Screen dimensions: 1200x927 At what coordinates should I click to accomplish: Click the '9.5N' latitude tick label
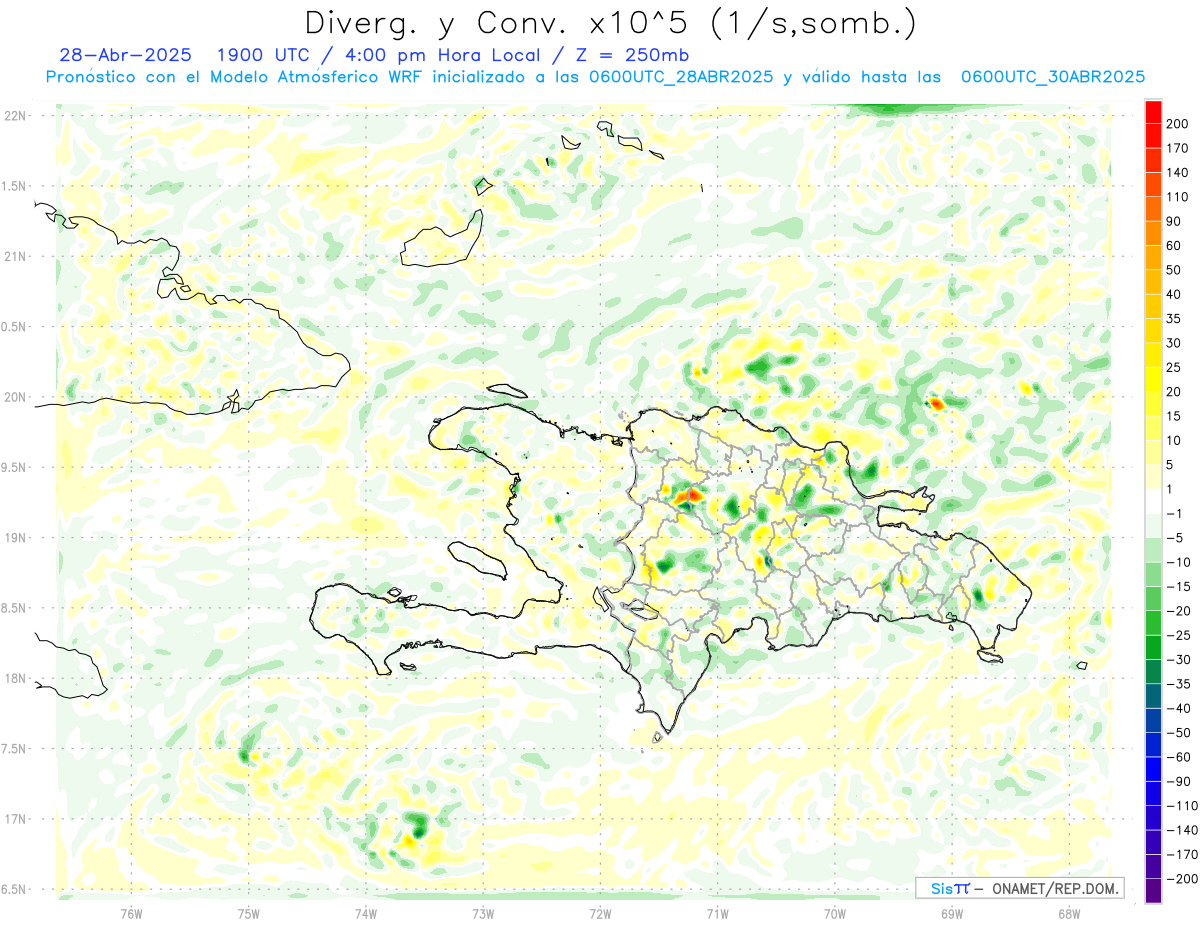coord(14,467)
